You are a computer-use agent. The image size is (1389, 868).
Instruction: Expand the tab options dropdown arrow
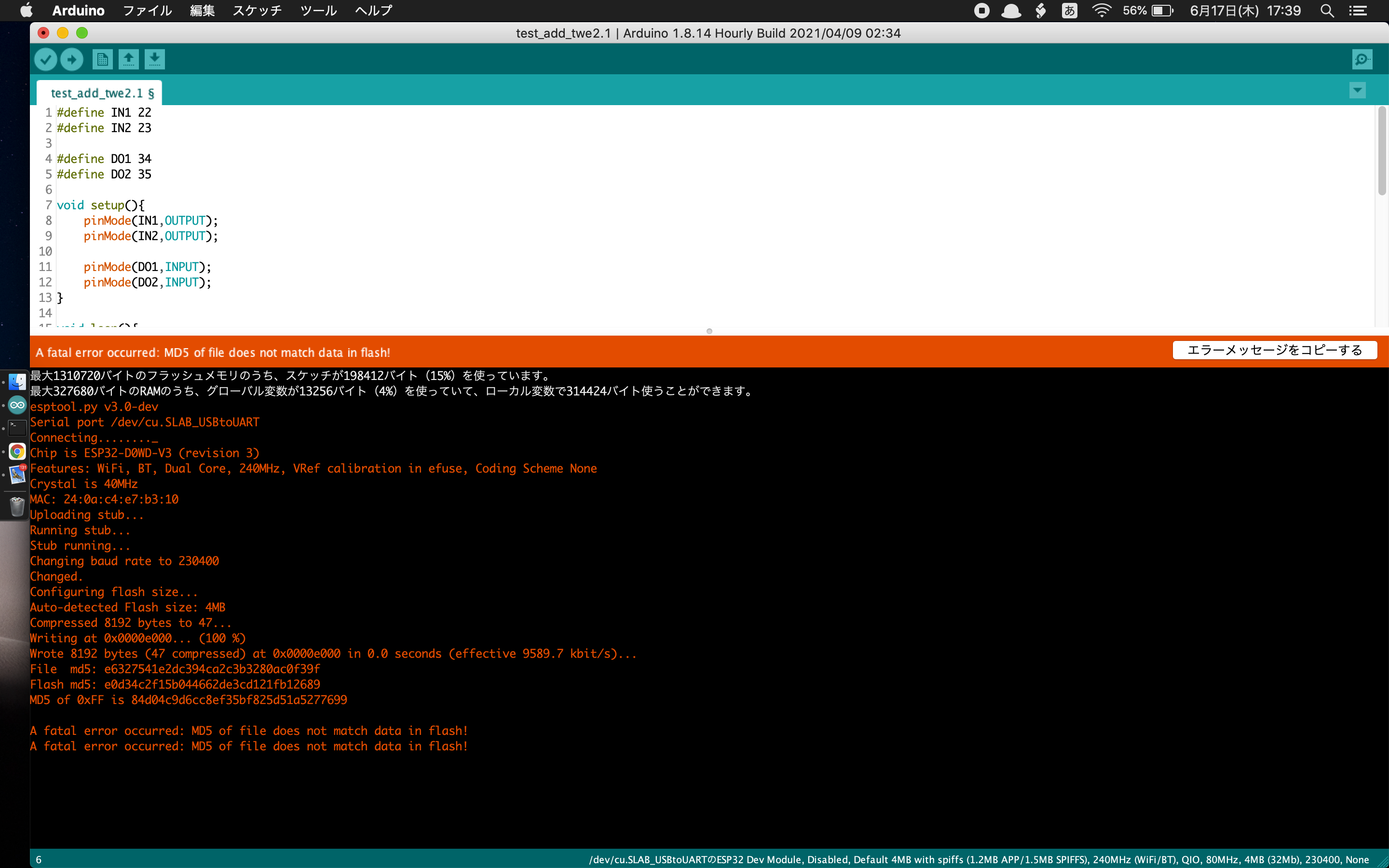coord(1357,90)
